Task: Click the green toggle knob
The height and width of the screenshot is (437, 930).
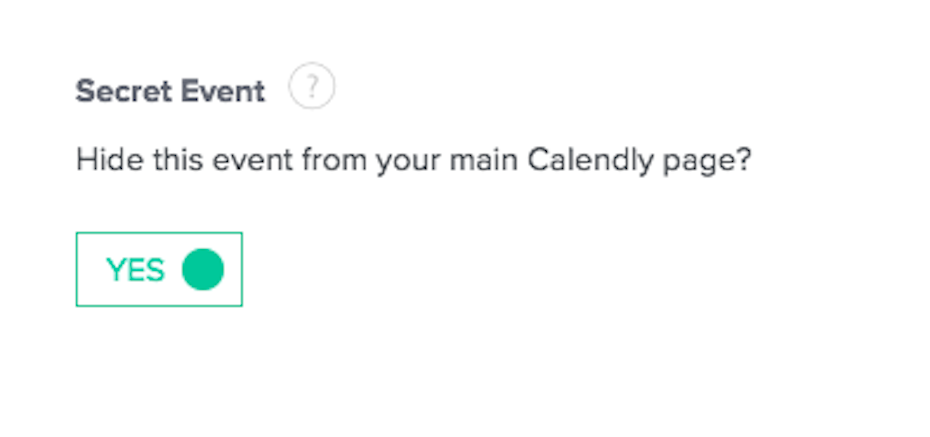Action: [202, 269]
